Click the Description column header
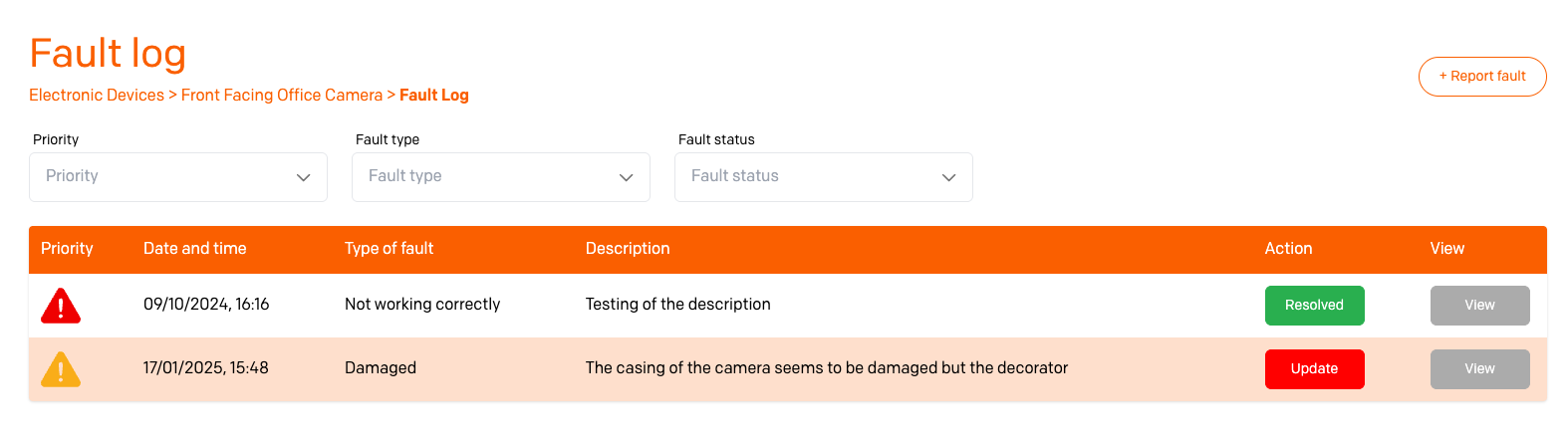 628,249
